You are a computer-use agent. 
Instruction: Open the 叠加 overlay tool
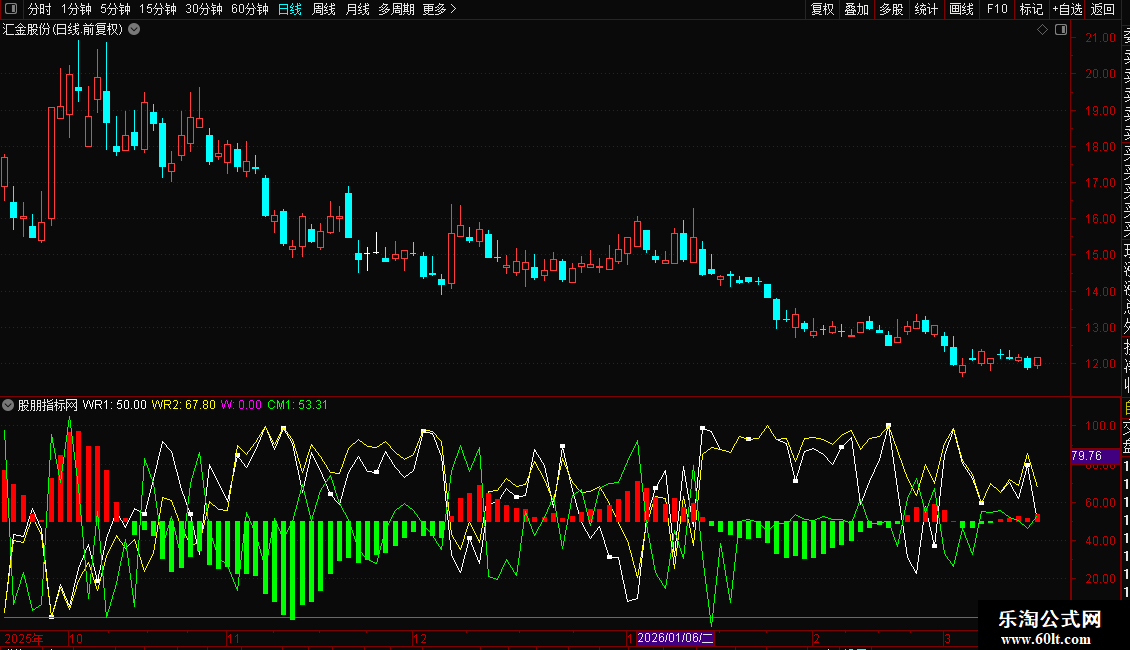pyautogui.click(x=856, y=9)
